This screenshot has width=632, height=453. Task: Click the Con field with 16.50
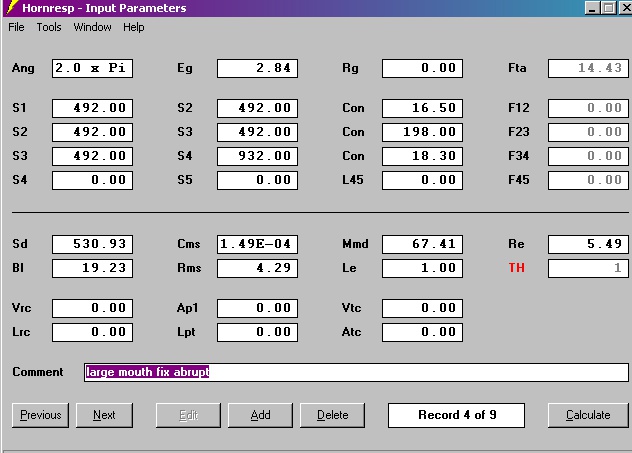point(422,108)
